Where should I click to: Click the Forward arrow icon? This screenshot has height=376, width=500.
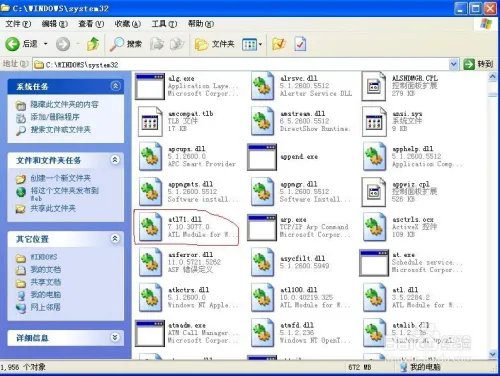tap(63, 44)
